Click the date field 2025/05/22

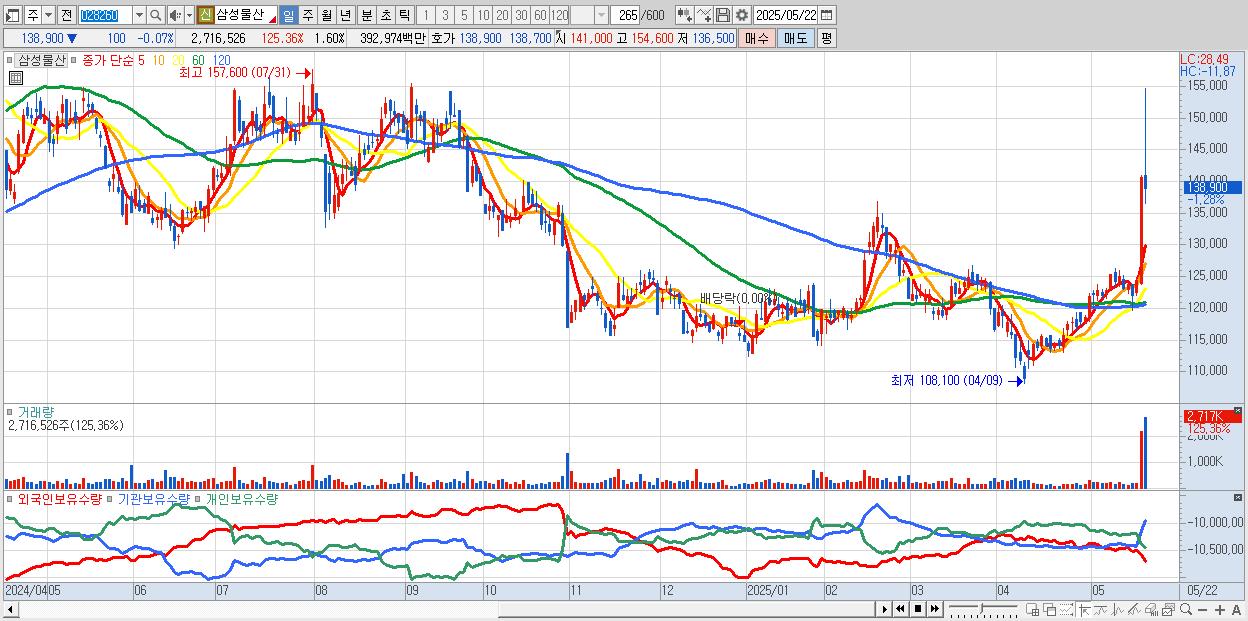[786, 15]
